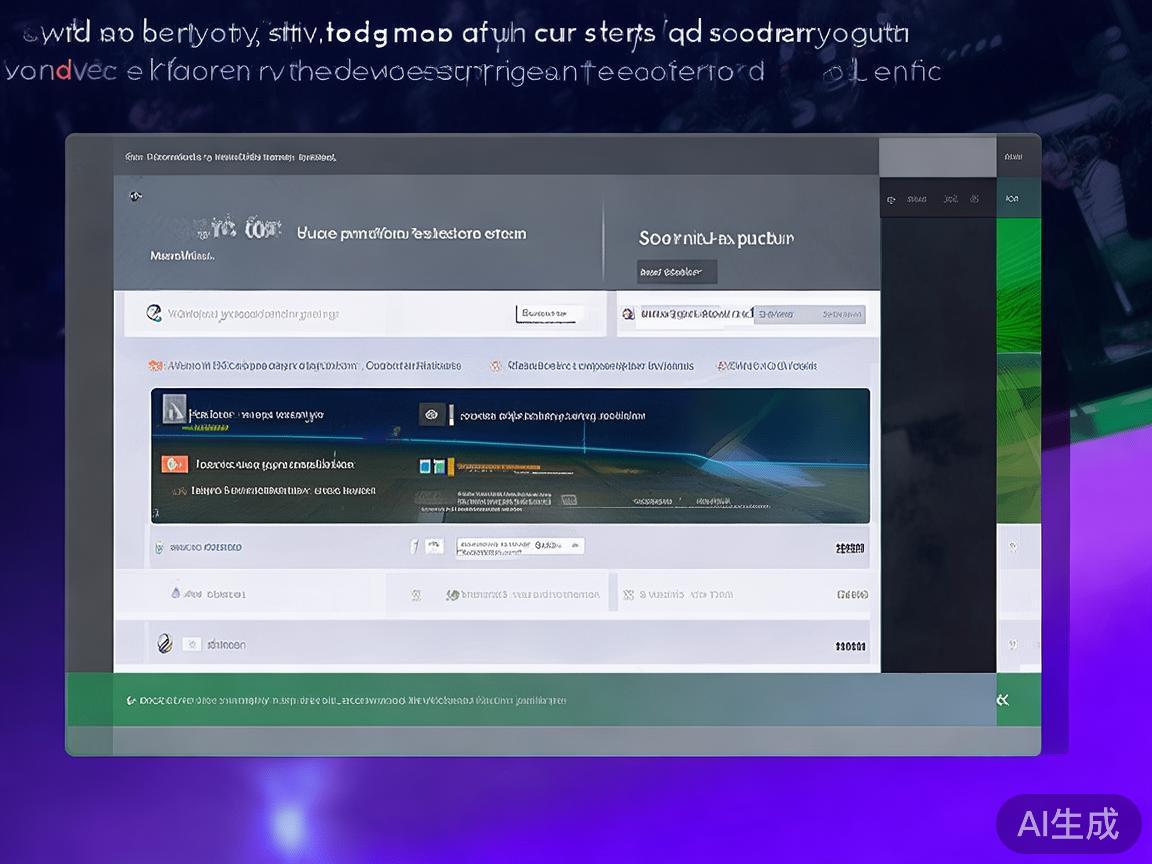Click the tab at the window's top-right corner

(x=1012, y=157)
